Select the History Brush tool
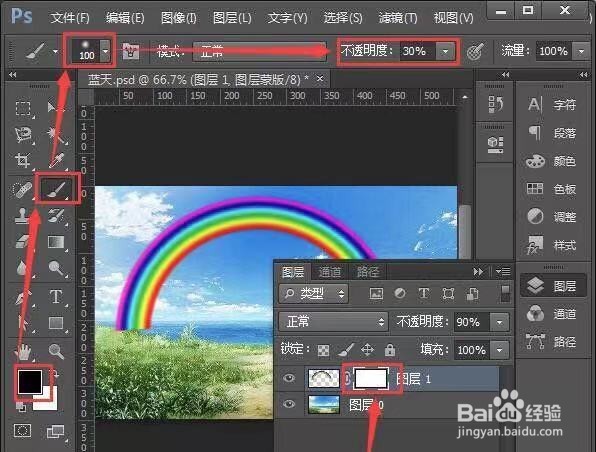Viewport: 596px width, 452px height. (56, 215)
